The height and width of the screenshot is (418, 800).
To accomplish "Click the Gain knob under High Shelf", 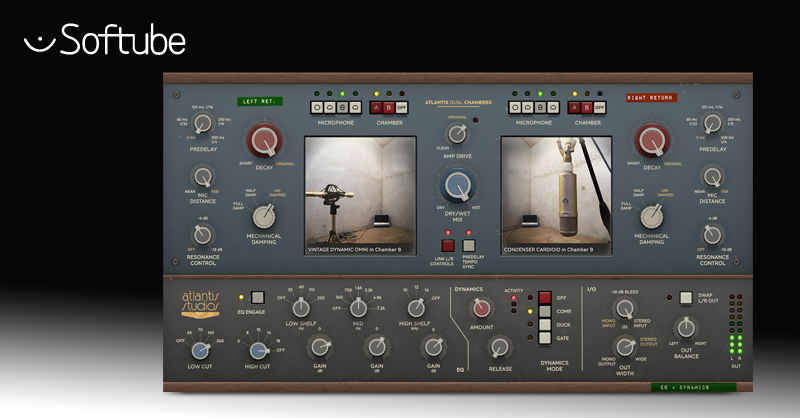I will tap(434, 348).
